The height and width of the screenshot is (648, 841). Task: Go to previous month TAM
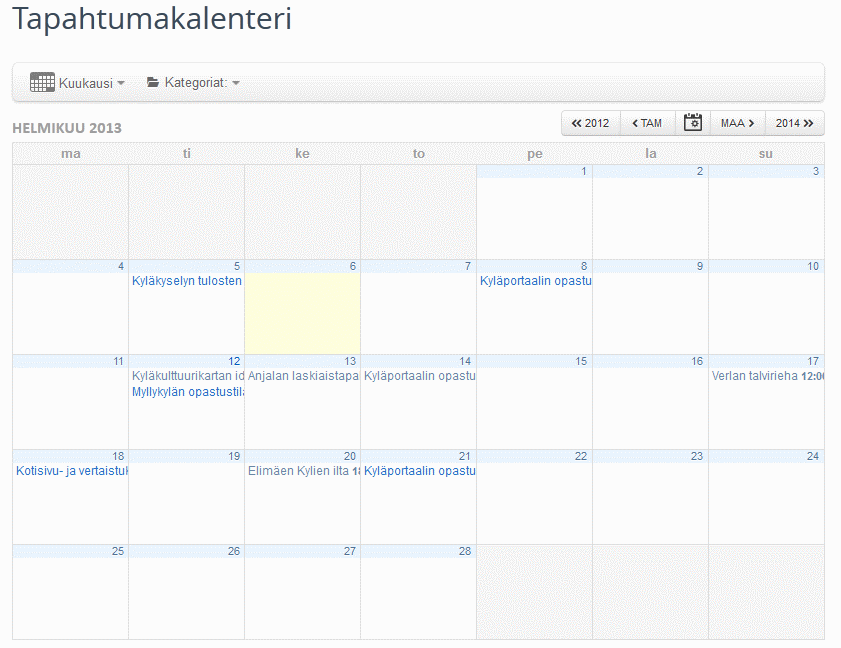(647, 123)
